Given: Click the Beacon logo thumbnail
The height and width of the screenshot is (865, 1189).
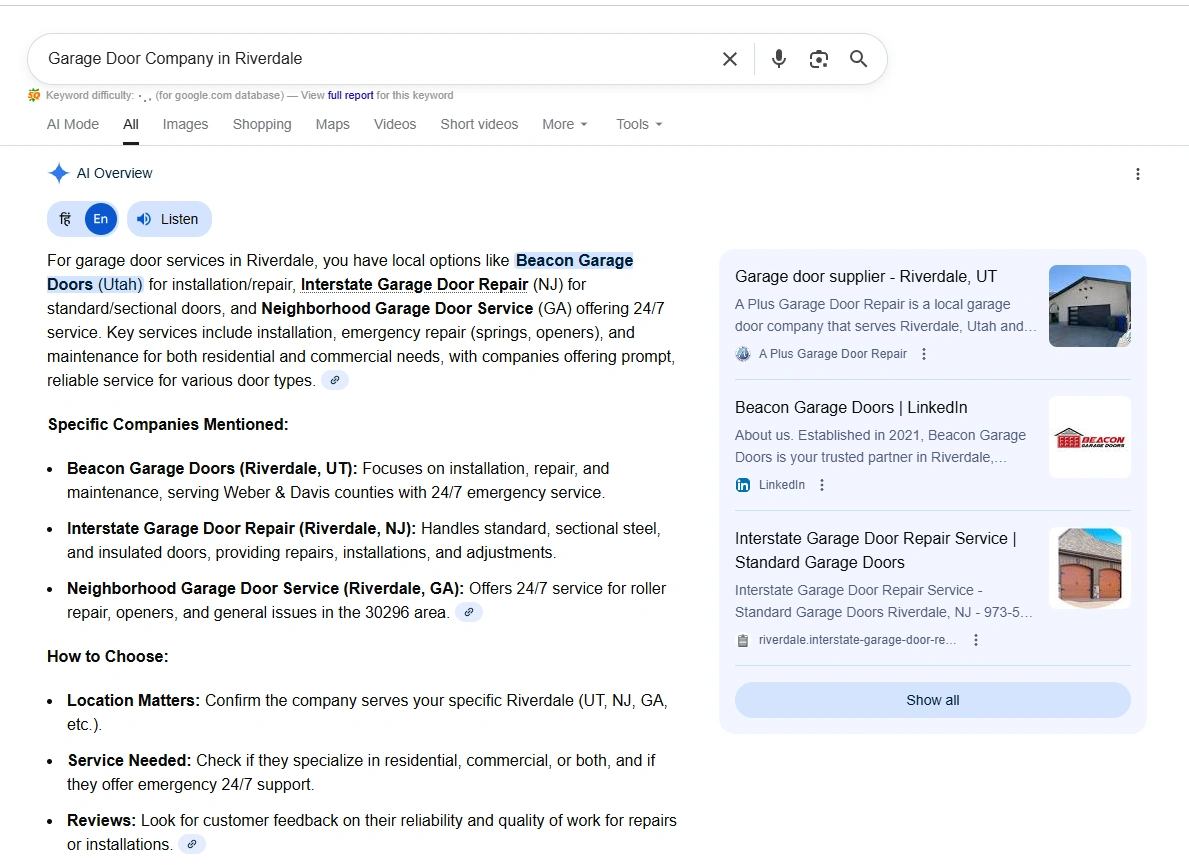Looking at the screenshot, I should [x=1090, y=437].
